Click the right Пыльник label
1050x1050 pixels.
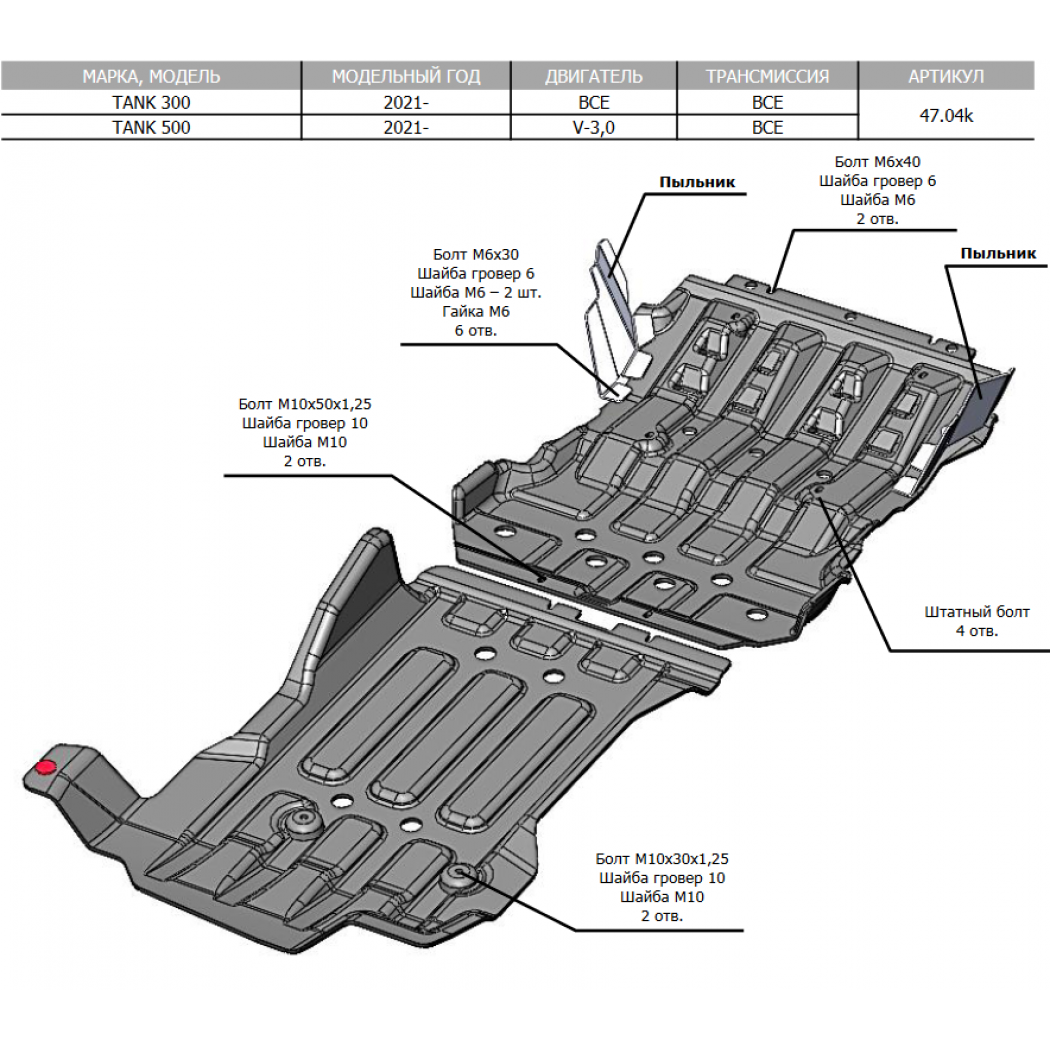pyautogui.click(x=998, y=254)
